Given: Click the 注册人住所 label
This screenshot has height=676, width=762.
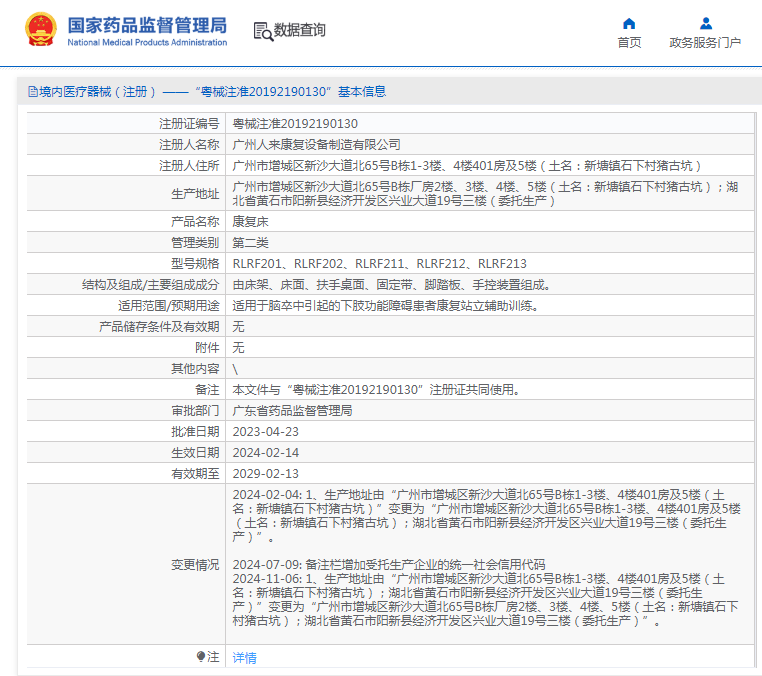Looking at the screenshot, I should point(189,166).
